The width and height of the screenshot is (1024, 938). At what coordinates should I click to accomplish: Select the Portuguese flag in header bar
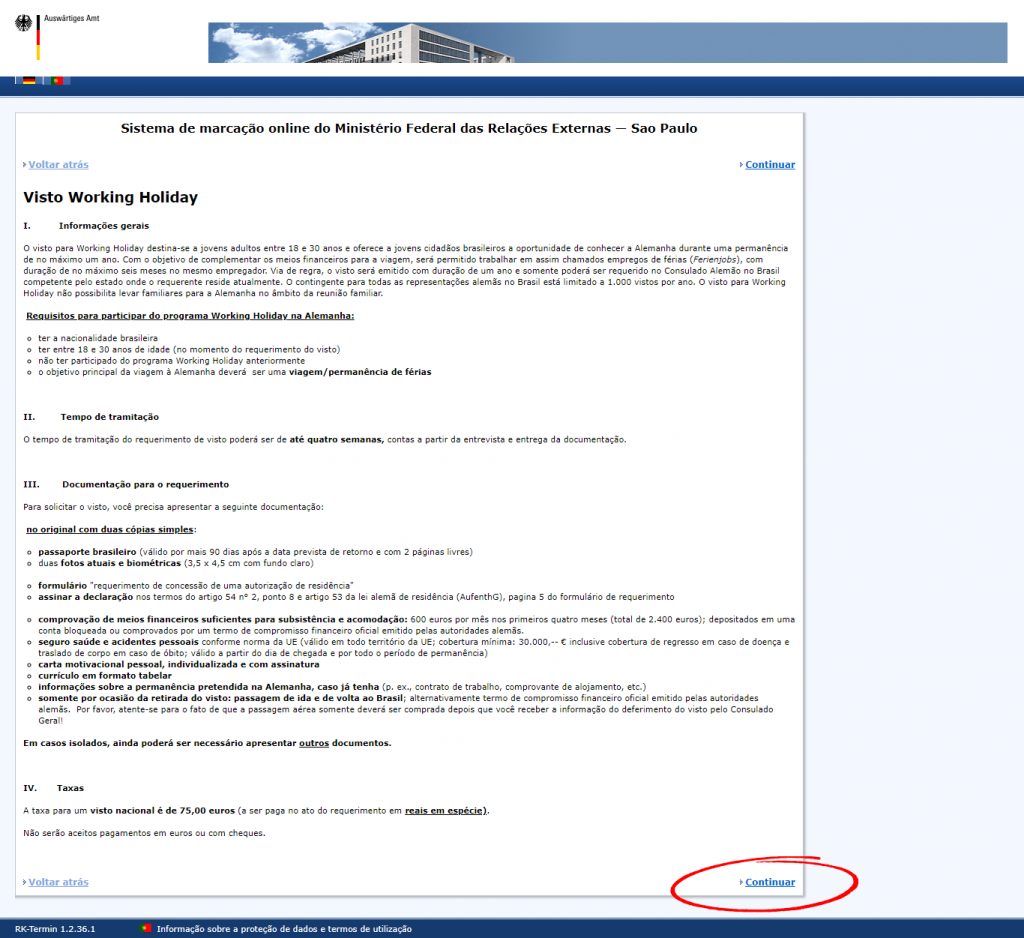click(58, 81)
